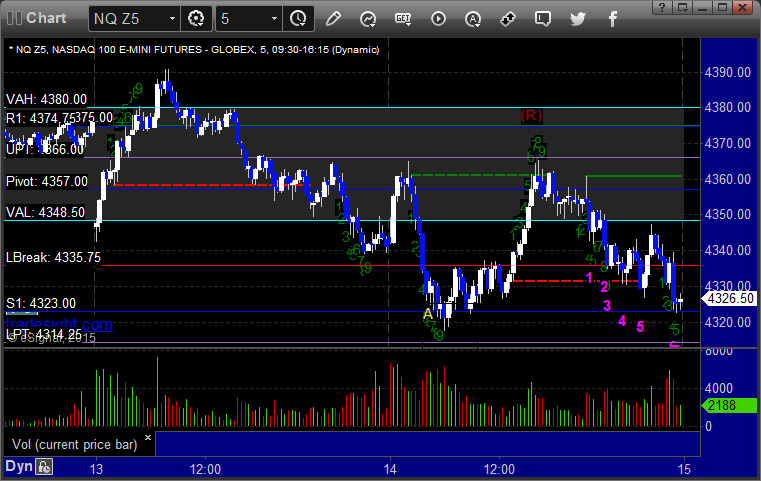Open the chart settings gear menu
The image size is (761, 481).
point(196,19)
